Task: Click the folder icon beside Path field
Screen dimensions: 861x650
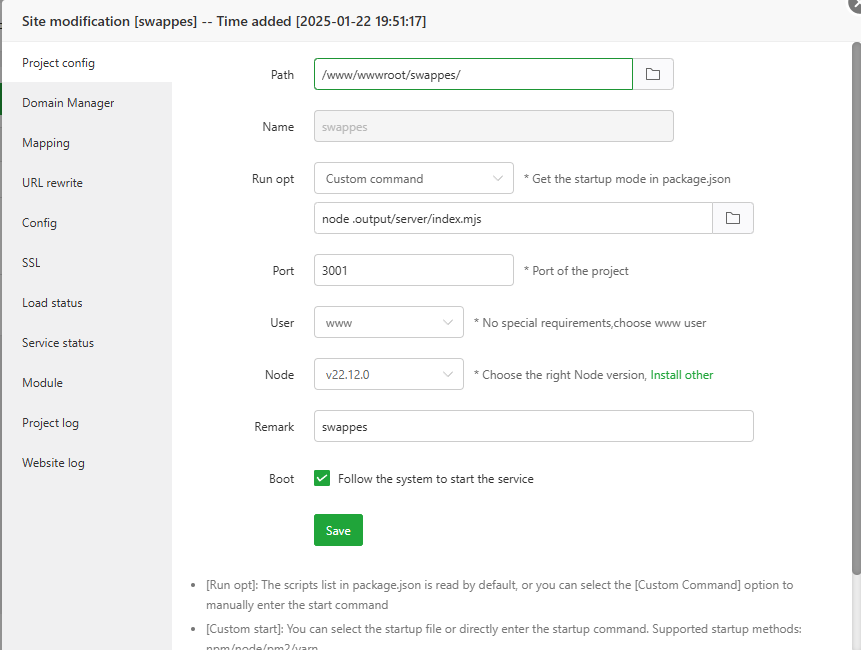Action: (x=653, y=74)
